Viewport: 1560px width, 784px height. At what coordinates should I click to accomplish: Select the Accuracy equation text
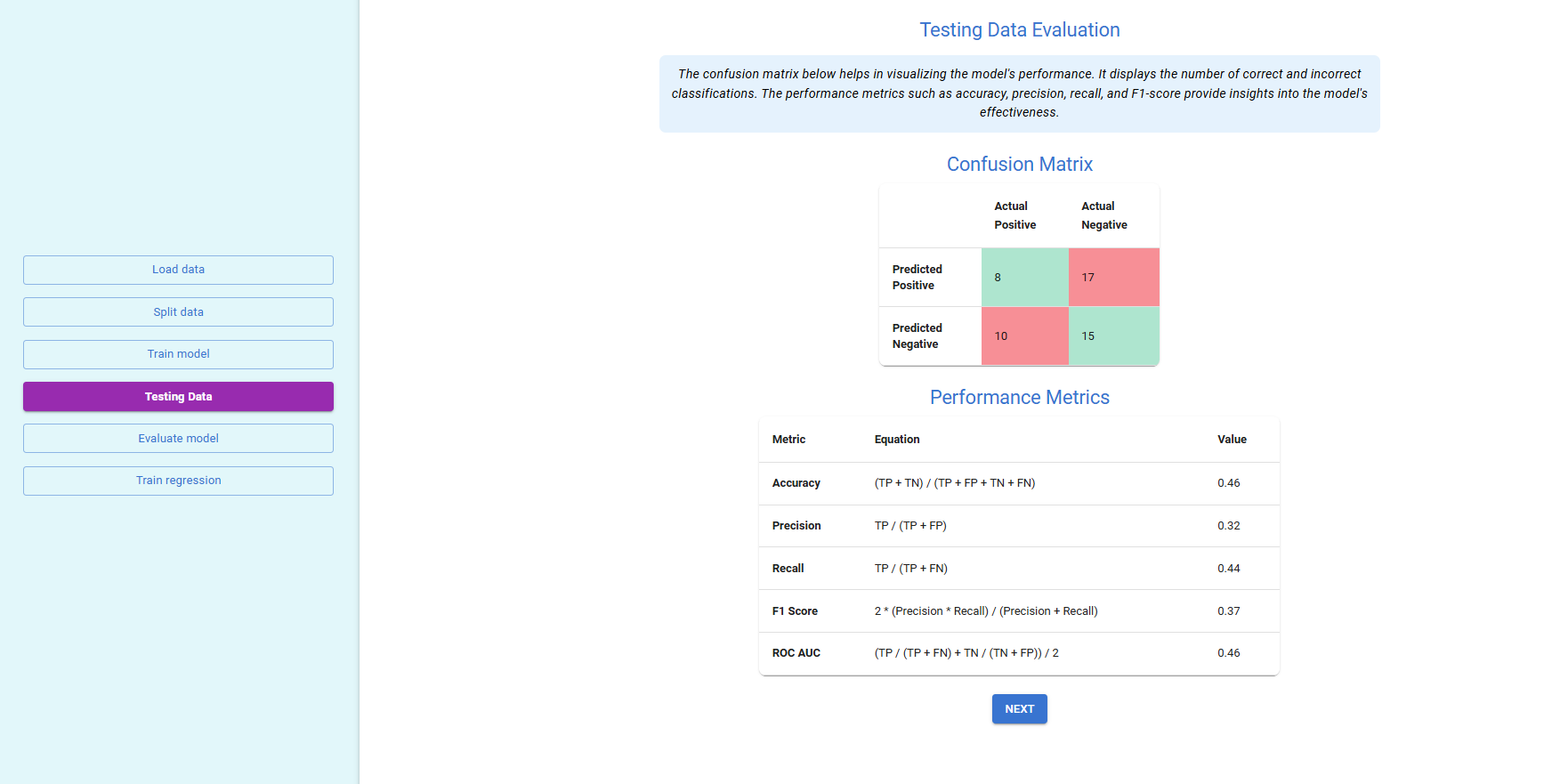pyautogui.click(x=955, y=483)
